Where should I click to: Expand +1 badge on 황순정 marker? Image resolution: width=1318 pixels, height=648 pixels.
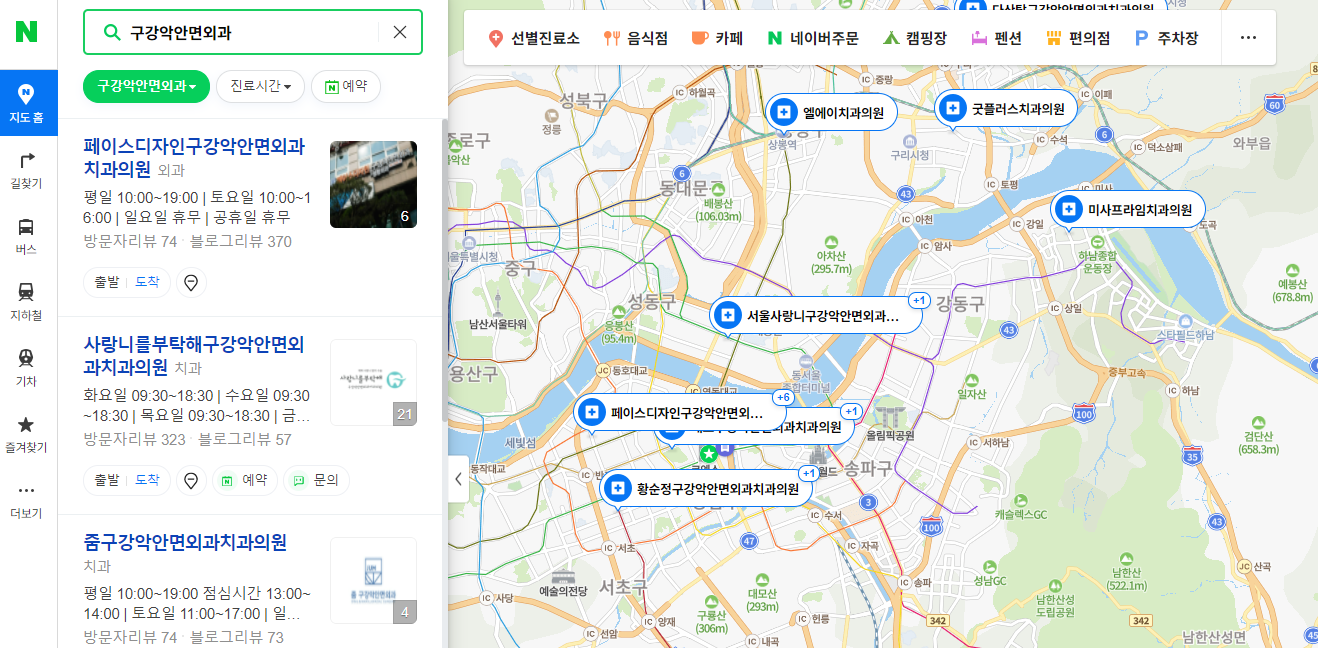coord(809,473)
